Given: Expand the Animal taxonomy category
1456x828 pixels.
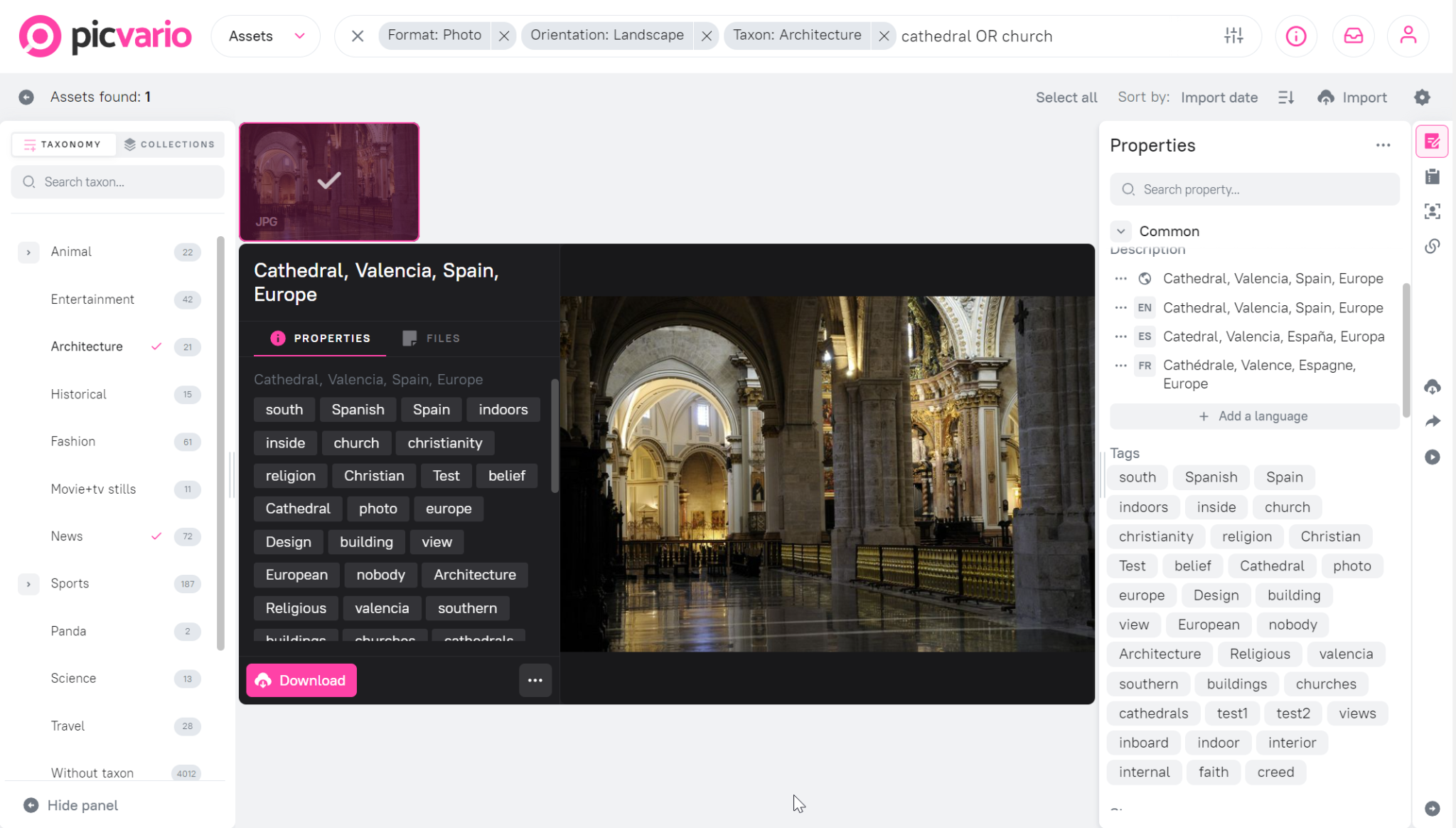Looking at the screenshot, I should coord(28,252).
